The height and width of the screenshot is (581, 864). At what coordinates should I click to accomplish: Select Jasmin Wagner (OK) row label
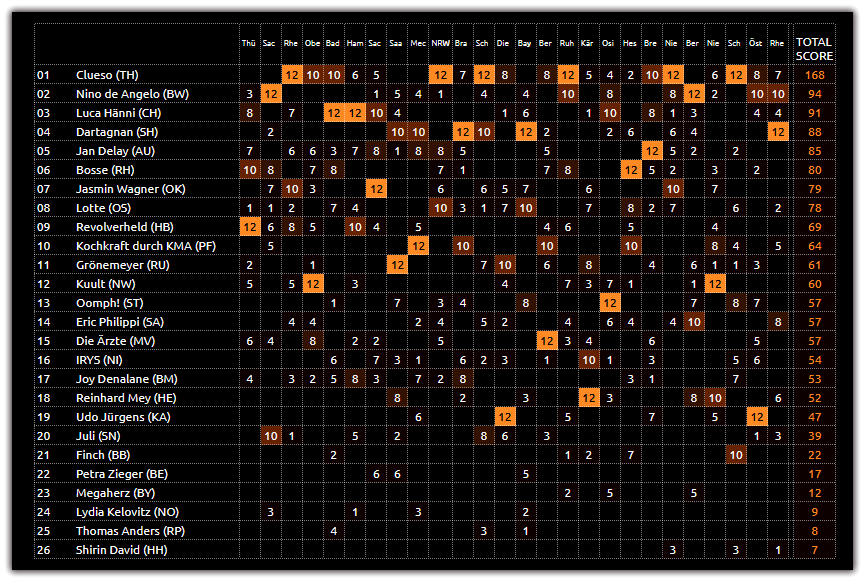pos(131,189)
